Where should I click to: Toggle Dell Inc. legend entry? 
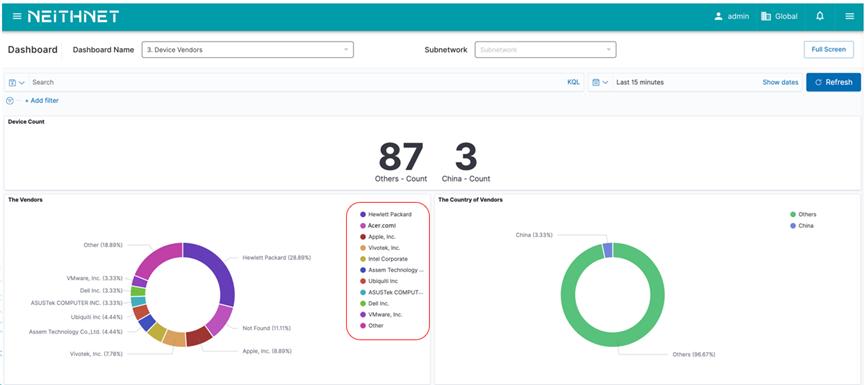pos(375,303)
